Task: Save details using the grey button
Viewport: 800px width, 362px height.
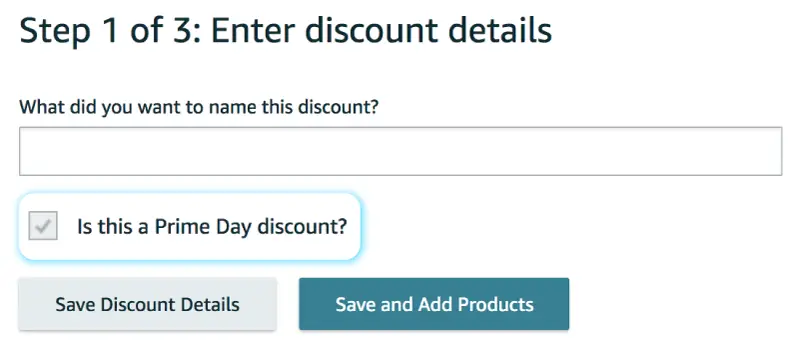Action: coord(147,304)
